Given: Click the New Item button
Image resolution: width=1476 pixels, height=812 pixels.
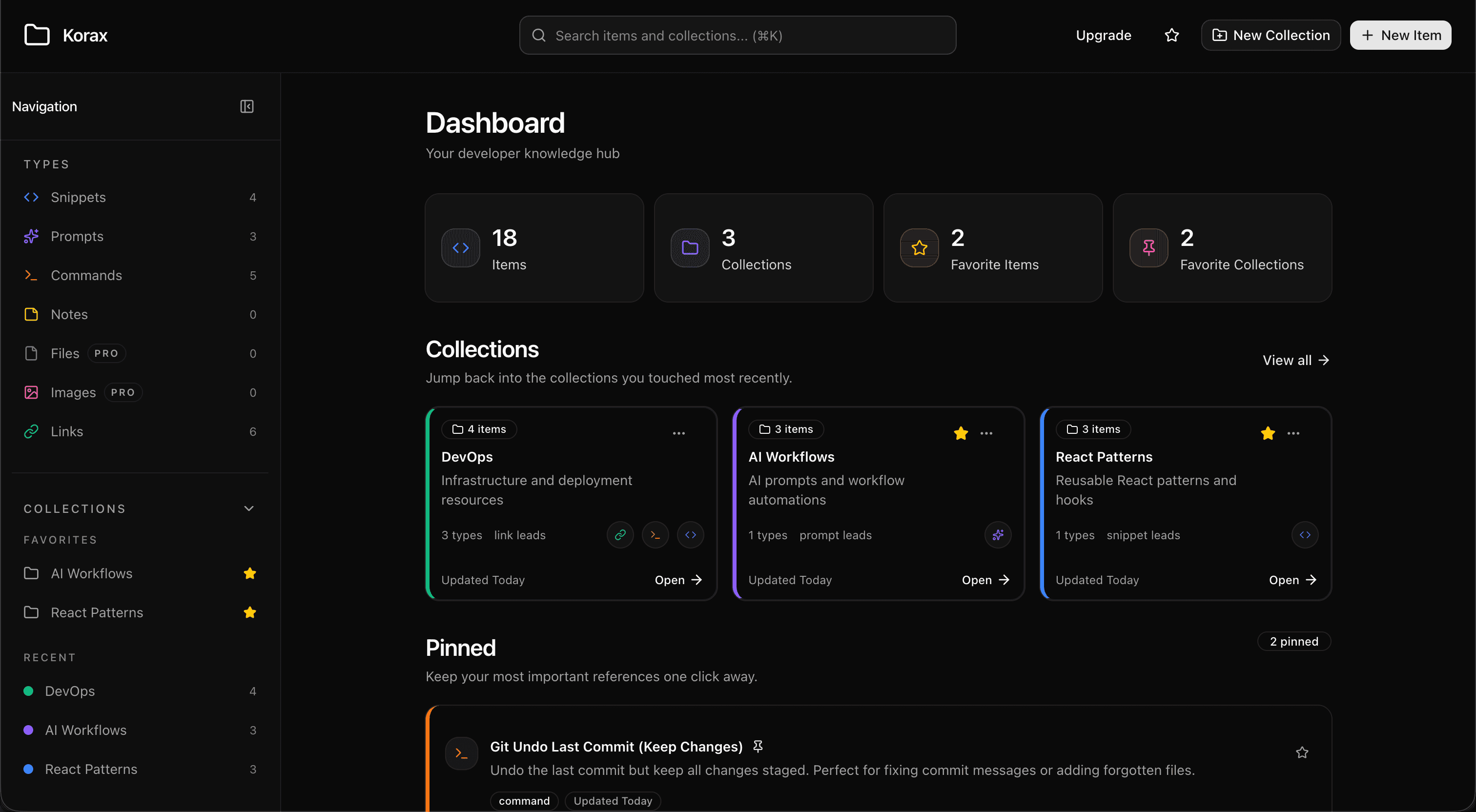Looking at the screenshot, I should coord(1400,35).
